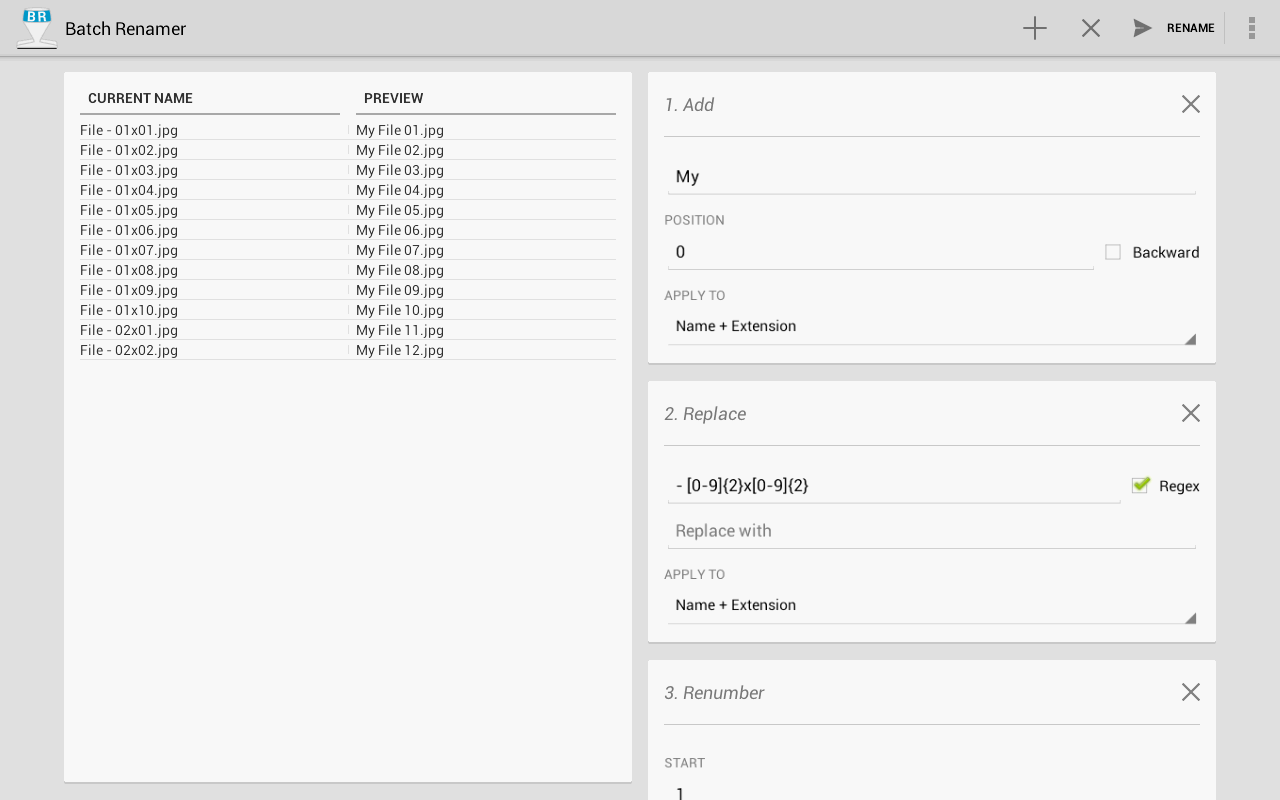The height and width of the screenshot is (800, 1280).
Task: Select file 'File - 01x08.jpg'
Action: tap(129, 270)
